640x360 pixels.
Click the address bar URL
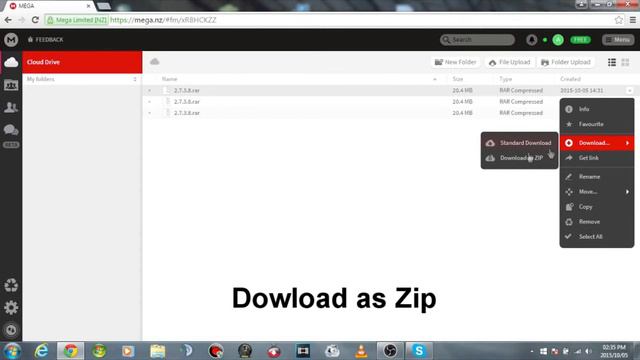coord(163,20)
